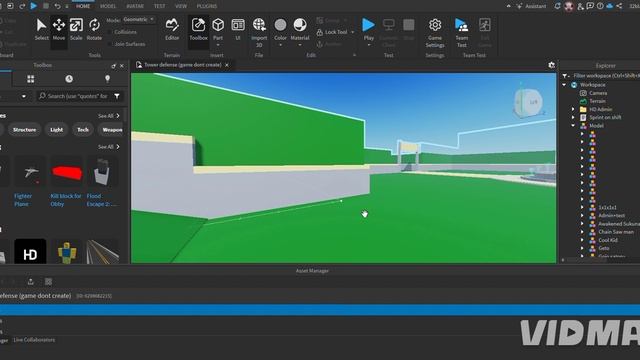
Task: Open the Lock Tool dropdown
Action: point(353,32)
